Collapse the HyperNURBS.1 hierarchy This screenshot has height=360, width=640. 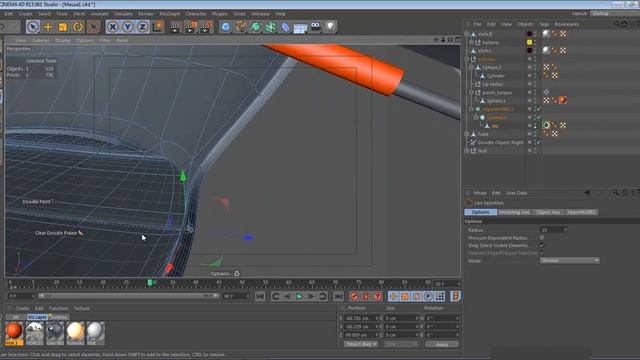coord(471,109)
